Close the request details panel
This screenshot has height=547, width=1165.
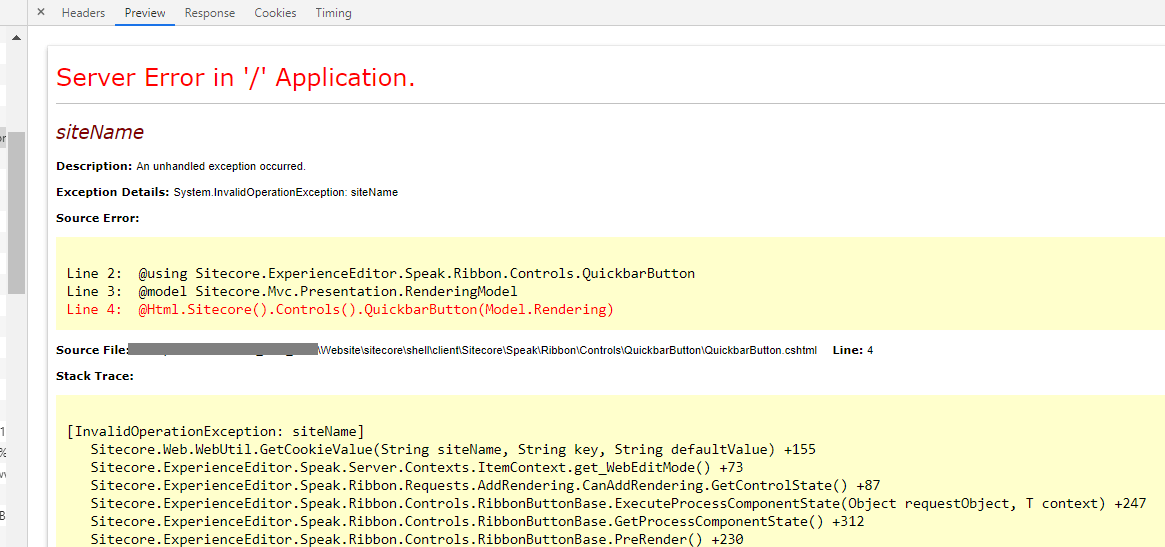coord(41,12)
